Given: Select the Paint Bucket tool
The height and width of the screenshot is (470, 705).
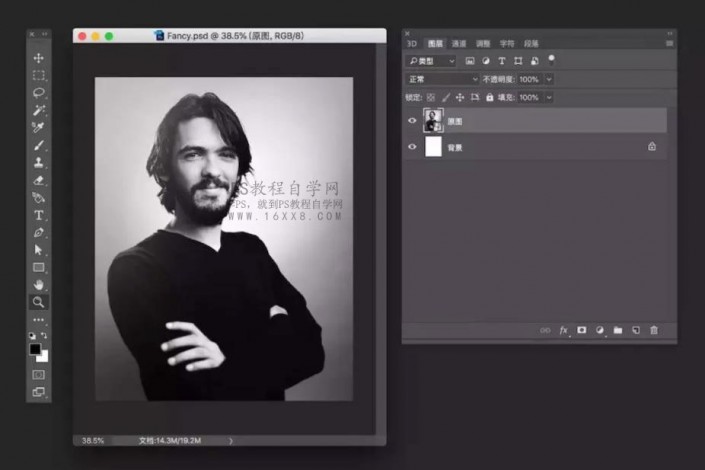Looking at the screenshot, I should click(39, 197).
